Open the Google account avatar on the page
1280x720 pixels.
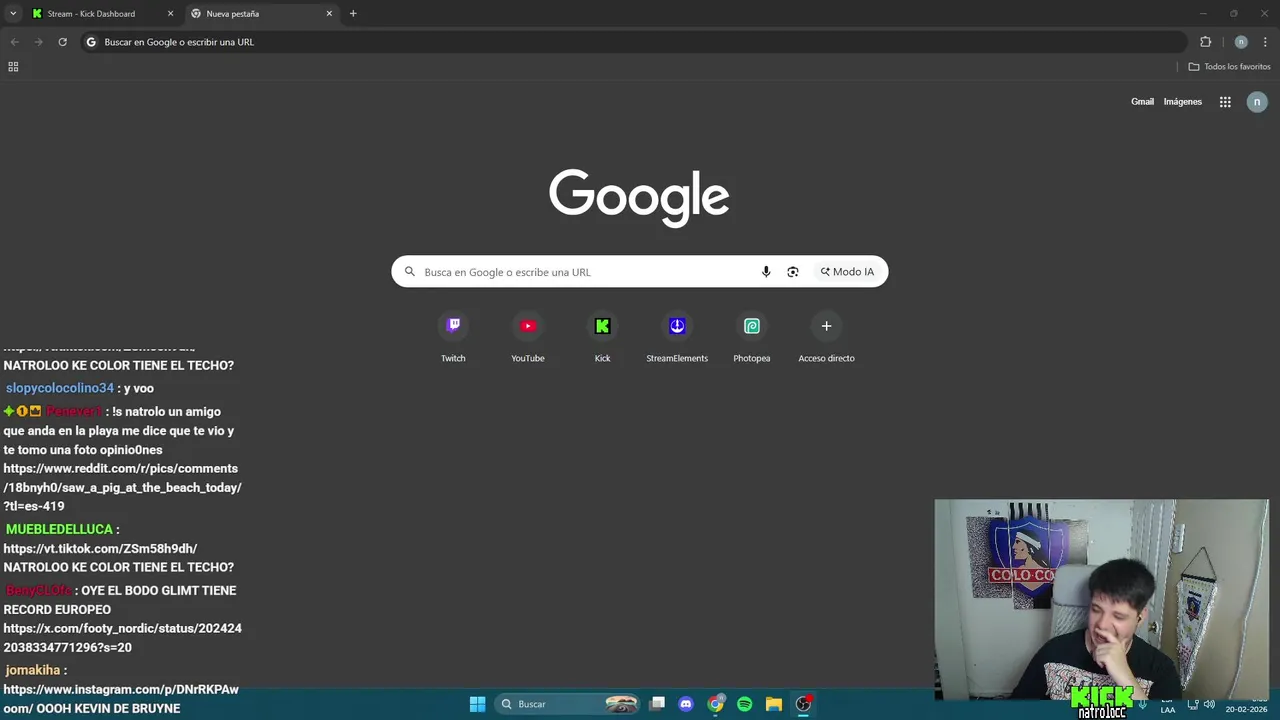(1257, 102)
